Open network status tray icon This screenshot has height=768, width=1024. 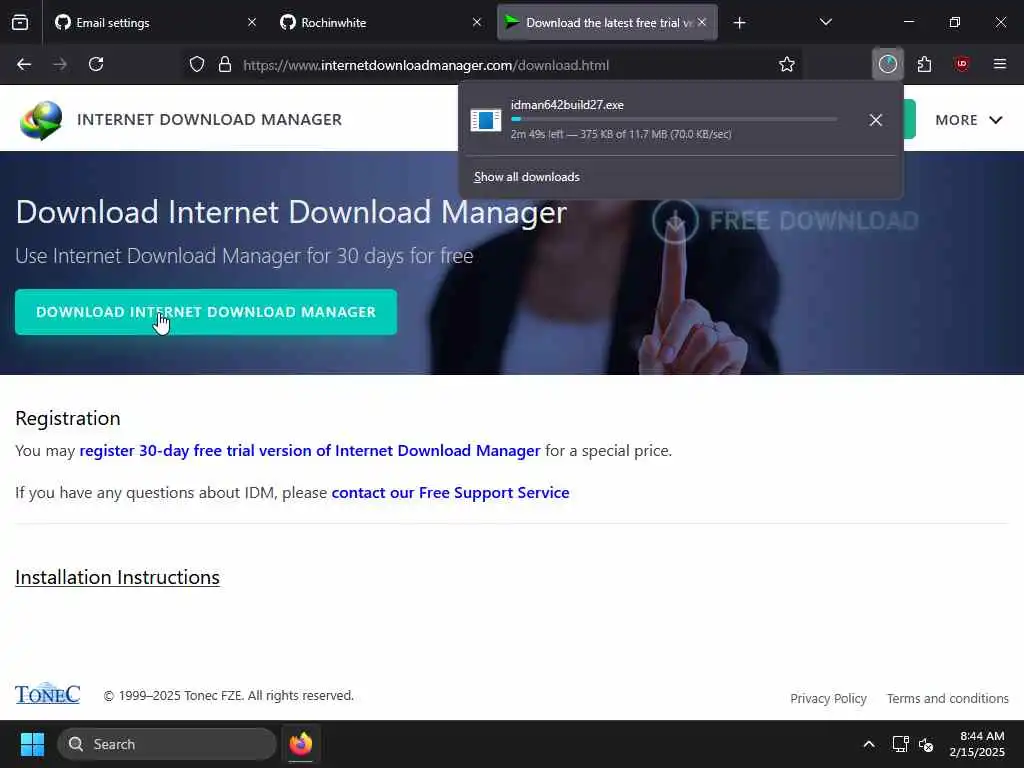click(901, 744)
